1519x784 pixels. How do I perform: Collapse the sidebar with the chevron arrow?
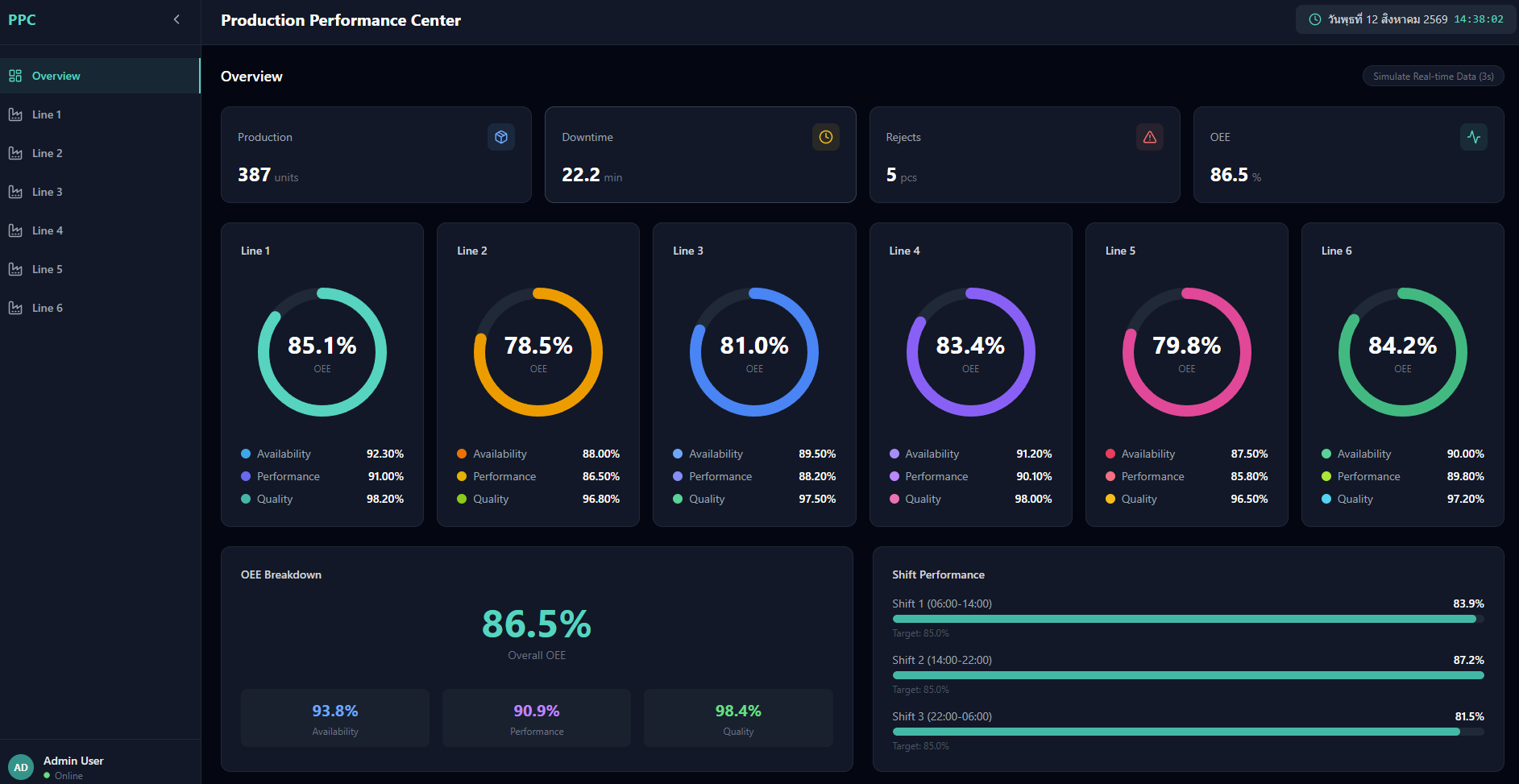(x=176, y=19)
